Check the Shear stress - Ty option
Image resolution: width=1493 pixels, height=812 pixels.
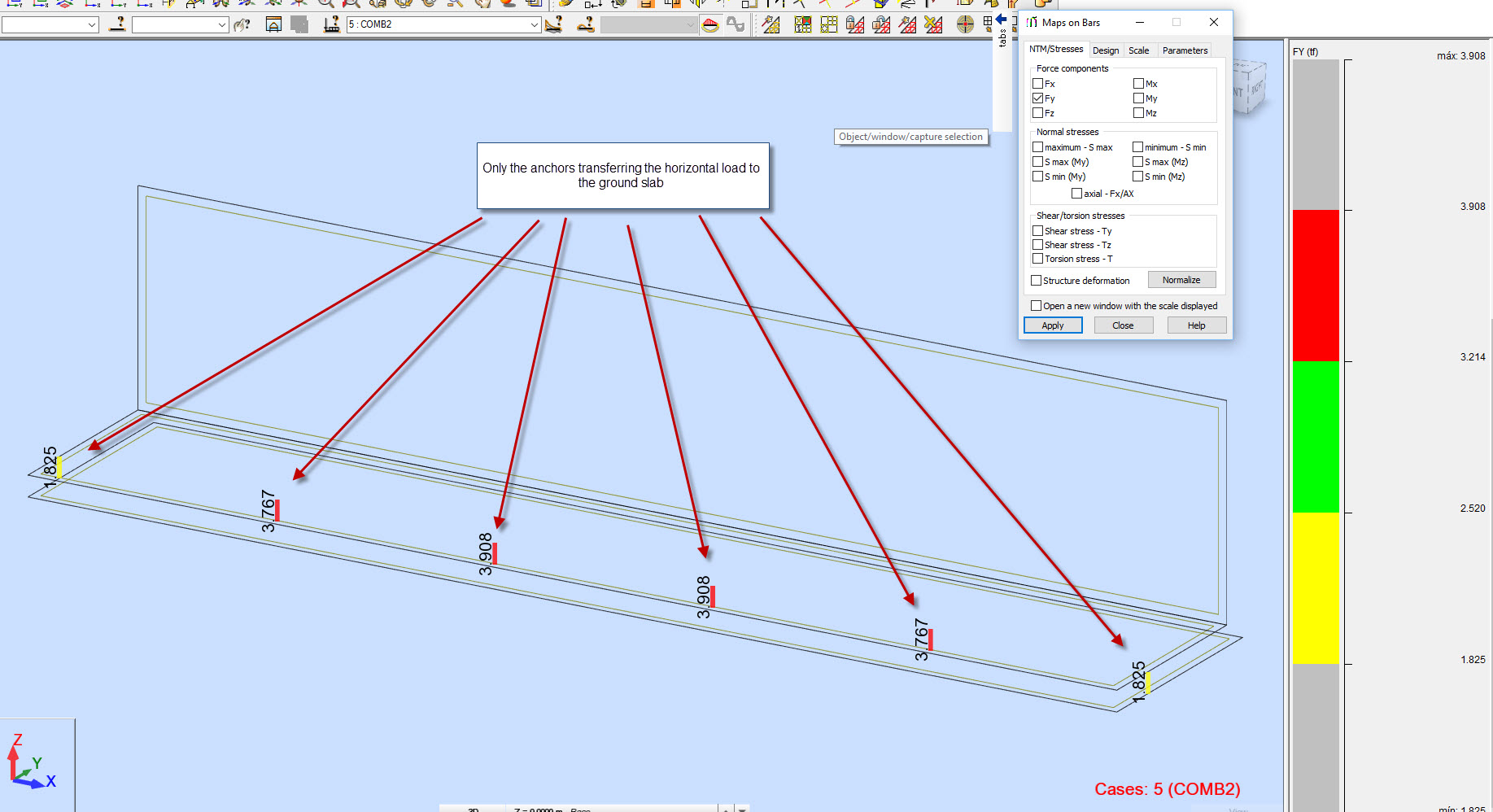pyautogui.click(x=1038, y=230)
